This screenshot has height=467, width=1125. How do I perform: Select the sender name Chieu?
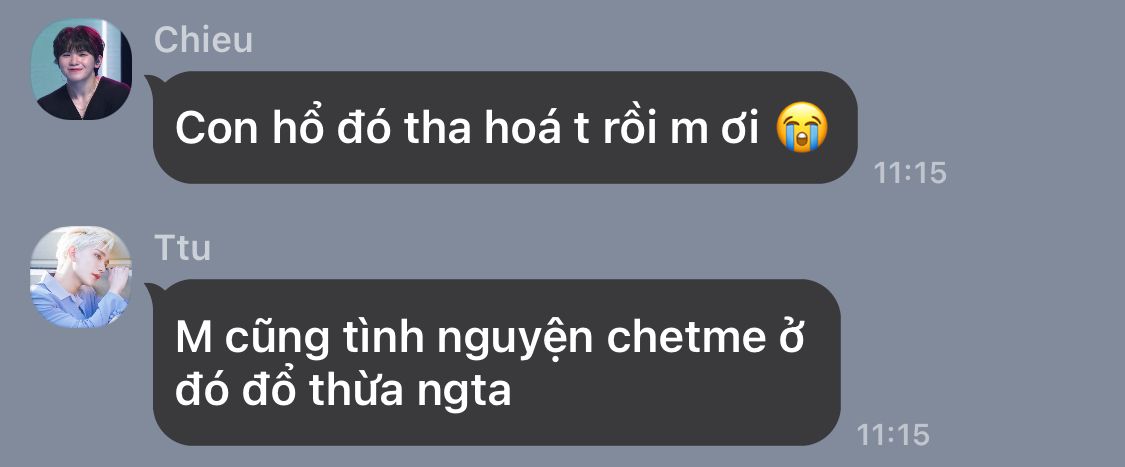tap(204, 39)
